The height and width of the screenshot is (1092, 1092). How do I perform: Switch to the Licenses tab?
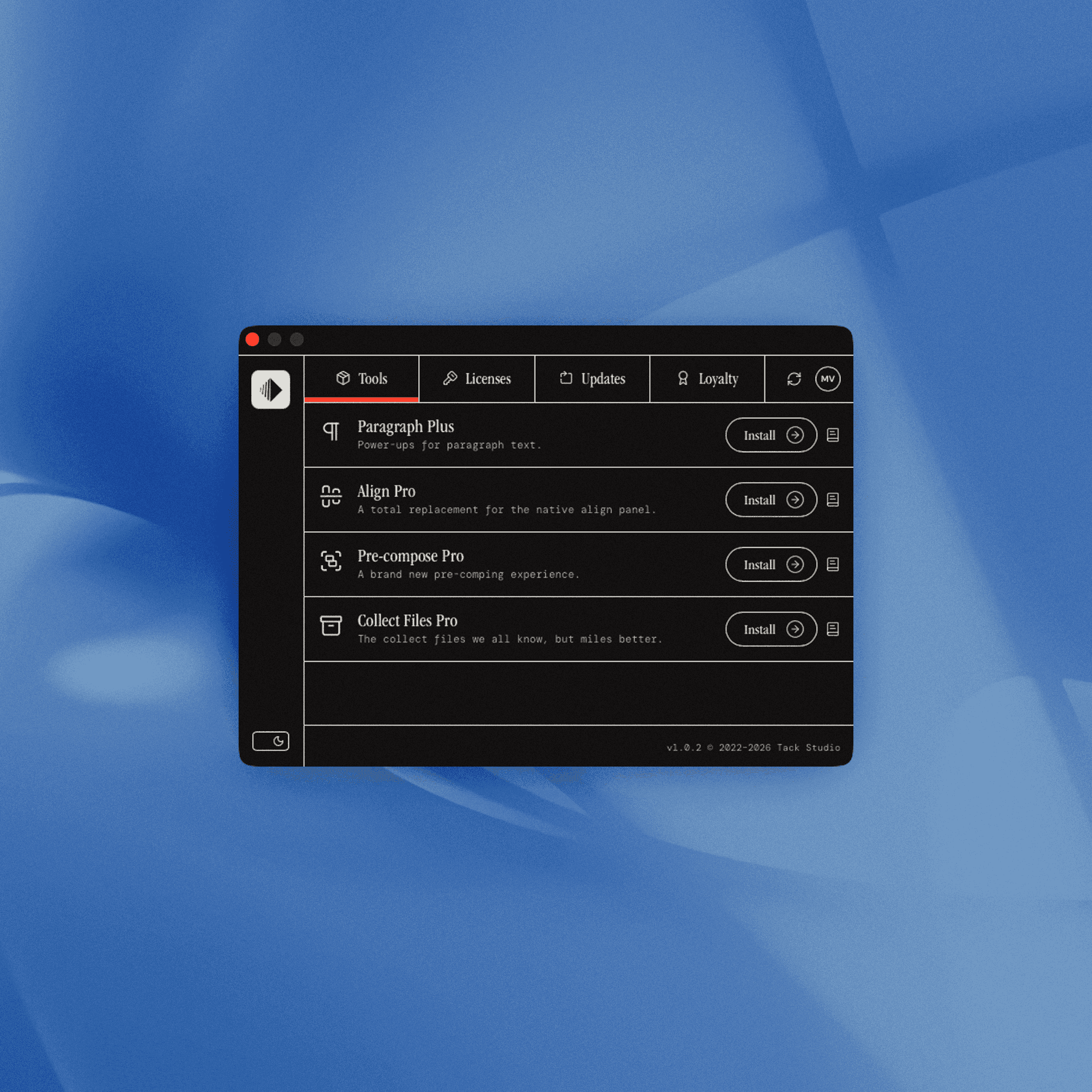[x=477, y=379]
